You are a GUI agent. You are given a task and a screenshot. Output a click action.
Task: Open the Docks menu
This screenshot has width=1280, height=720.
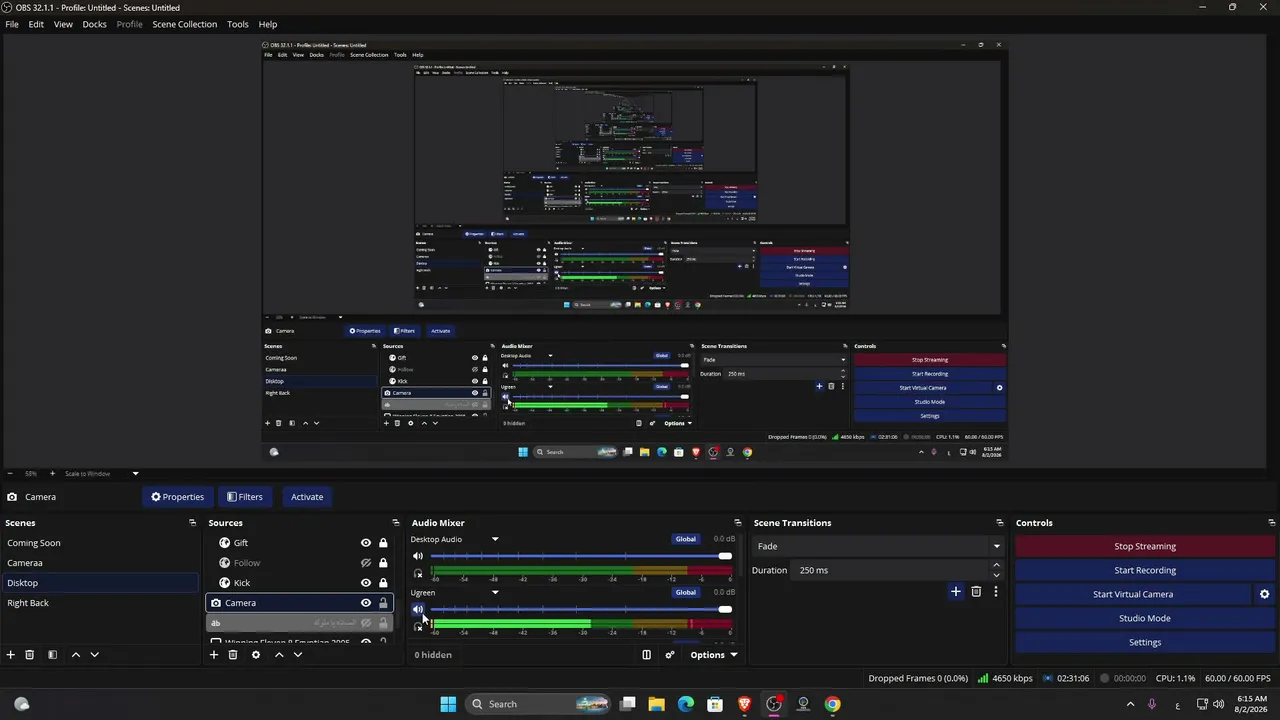click(94, 24)
